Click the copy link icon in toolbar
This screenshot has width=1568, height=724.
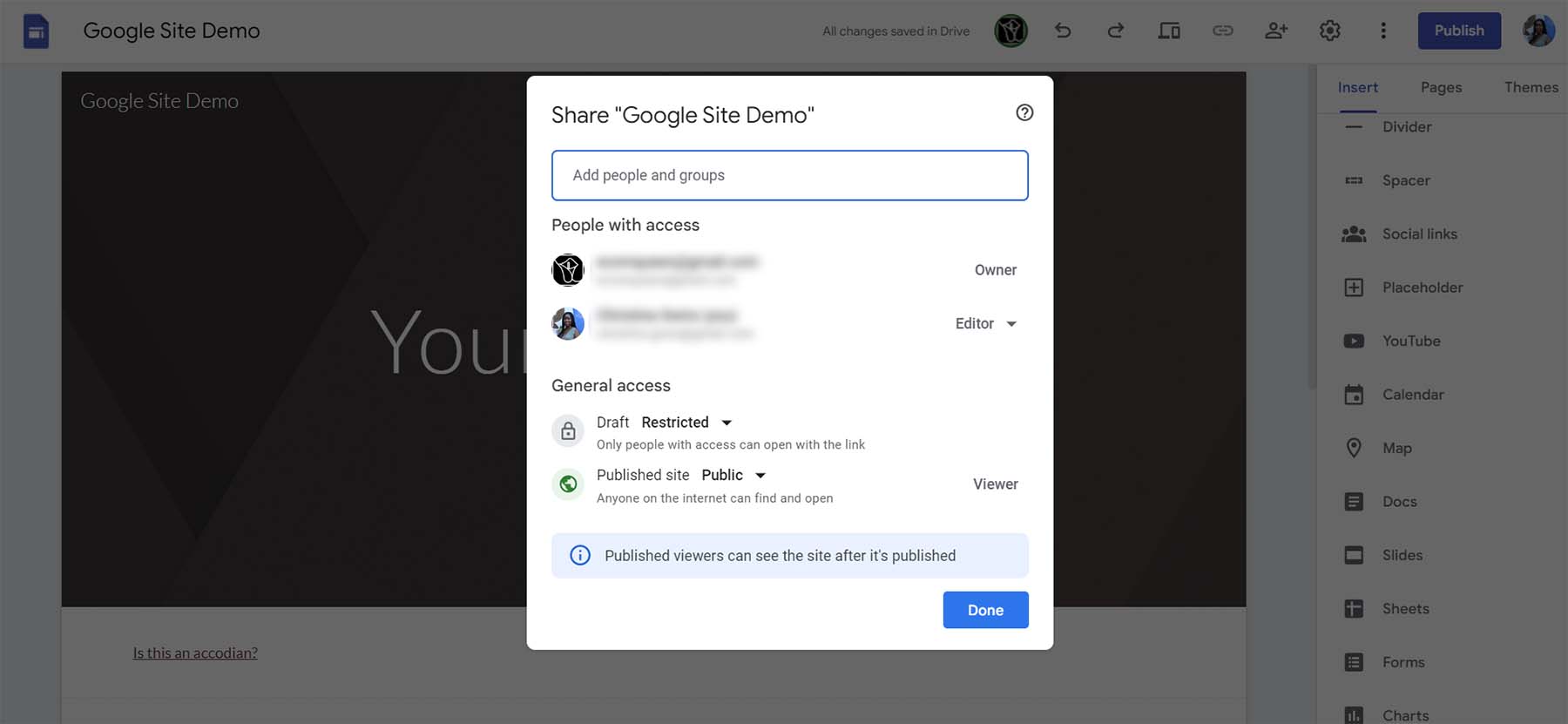coord(1223,31)
